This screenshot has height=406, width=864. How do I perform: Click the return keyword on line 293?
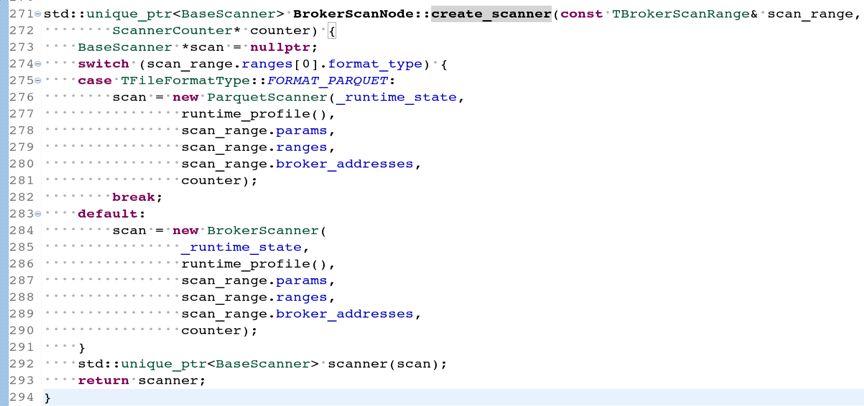(x=103, y=381)
